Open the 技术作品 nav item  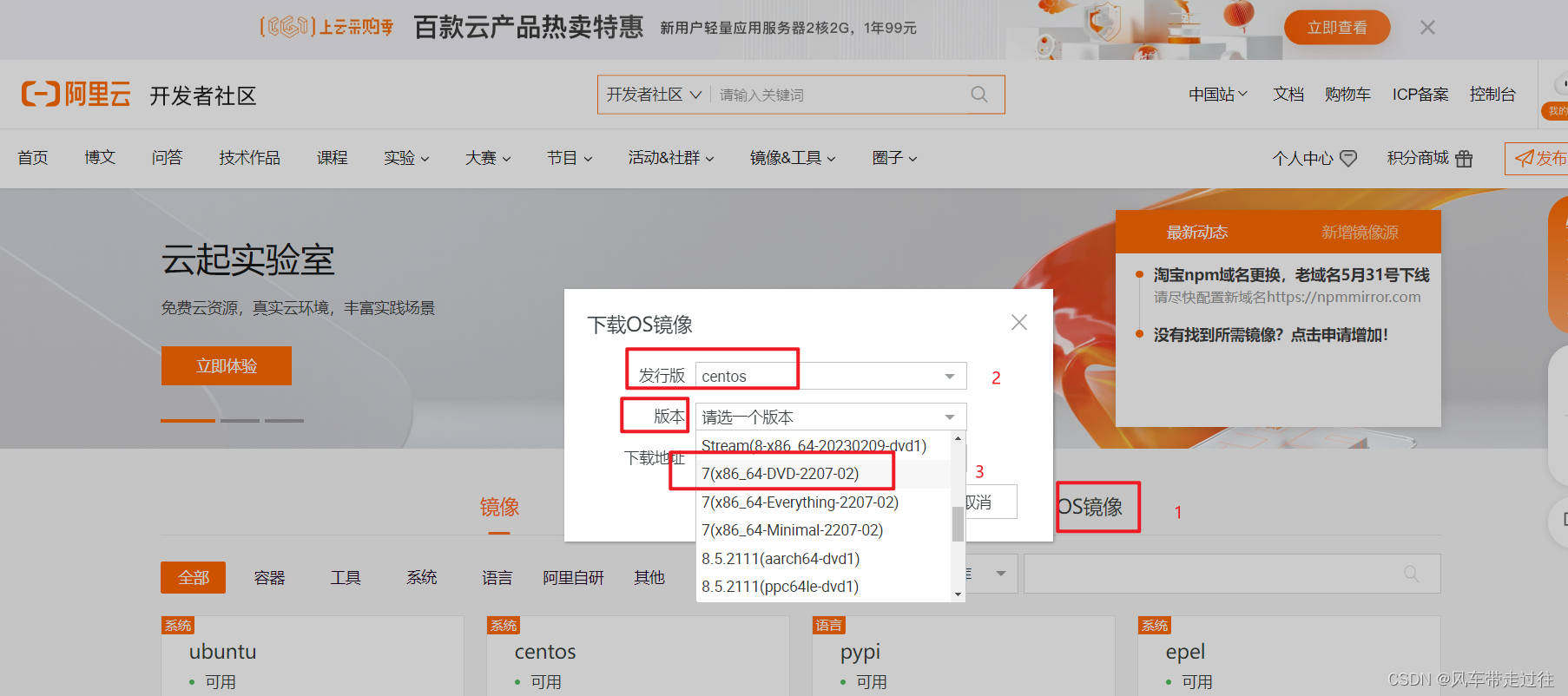point(249,158)
